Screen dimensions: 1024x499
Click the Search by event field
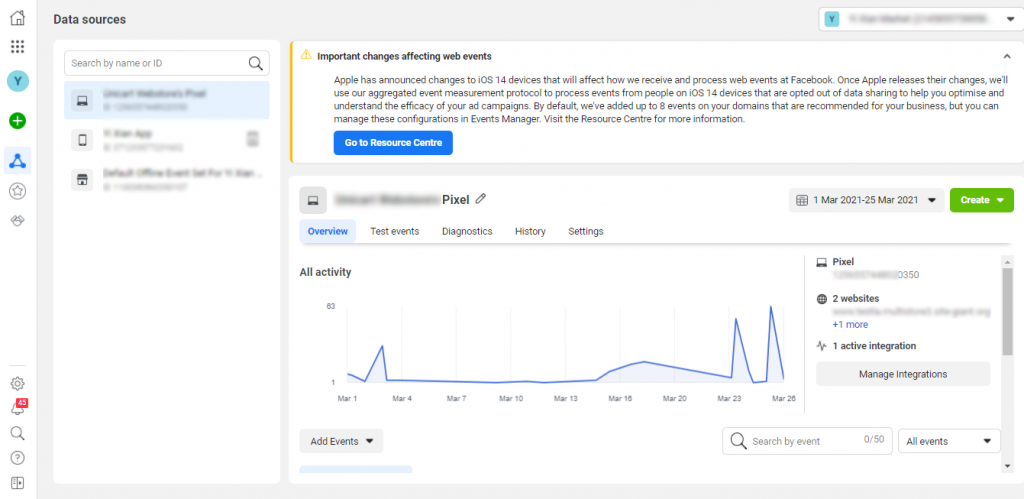807,441
